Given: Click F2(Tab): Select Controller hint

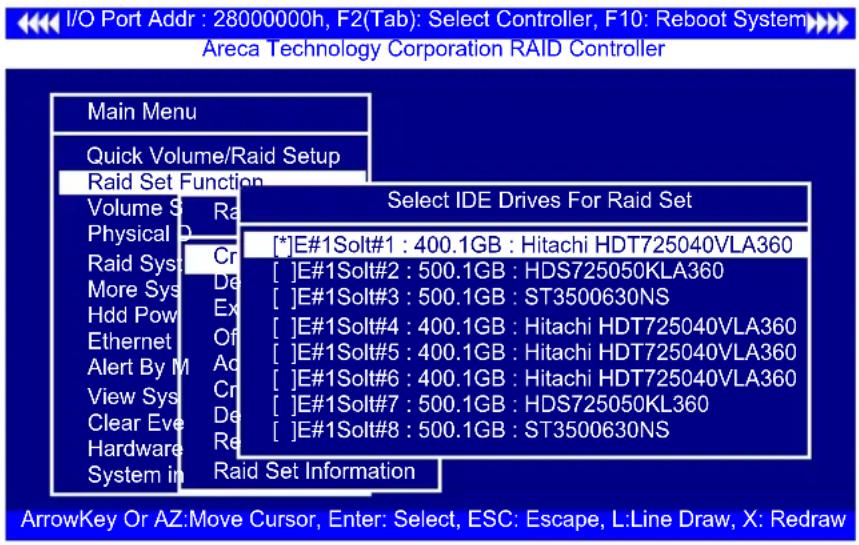Looking at the screenshot, I should tap(465, 21).
